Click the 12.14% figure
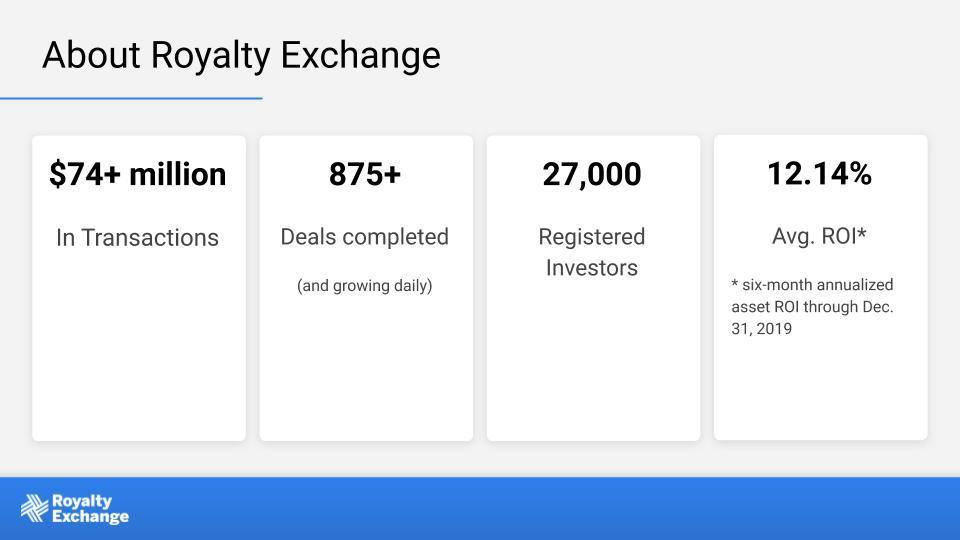Screen dimensions: 960x540 (819, 173)
